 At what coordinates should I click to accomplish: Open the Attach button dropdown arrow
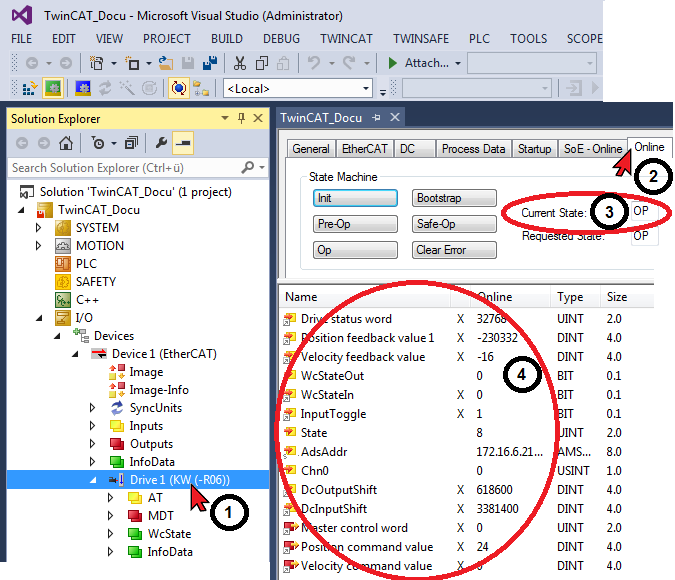coord(458,63)
